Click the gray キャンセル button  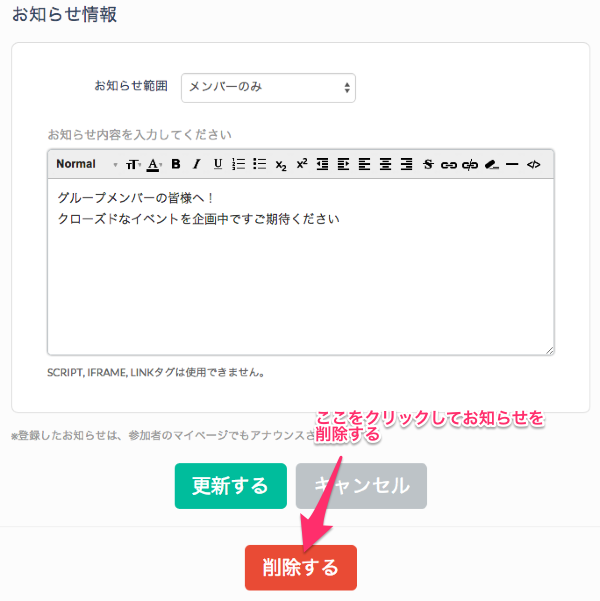(x=361, y=486)
